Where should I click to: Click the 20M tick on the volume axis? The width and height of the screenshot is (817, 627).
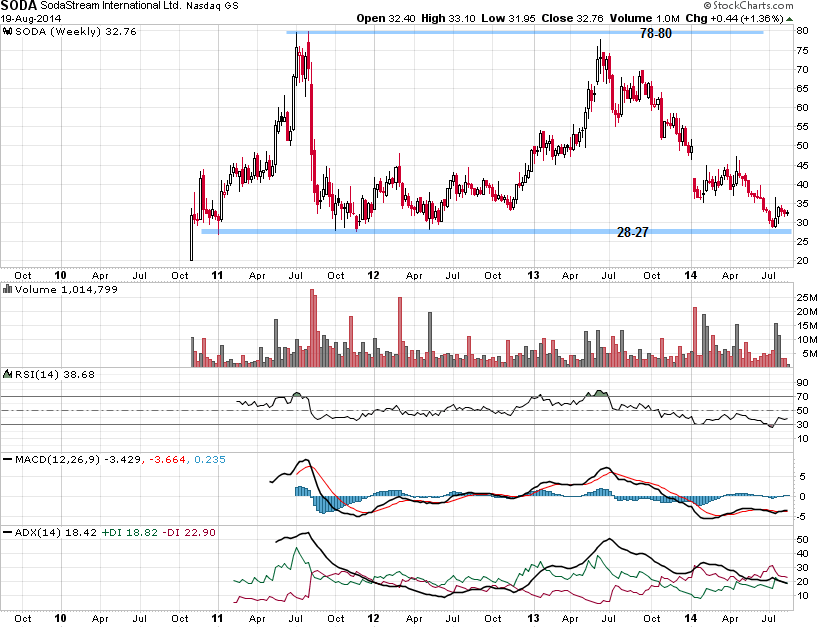coord(807,312)
